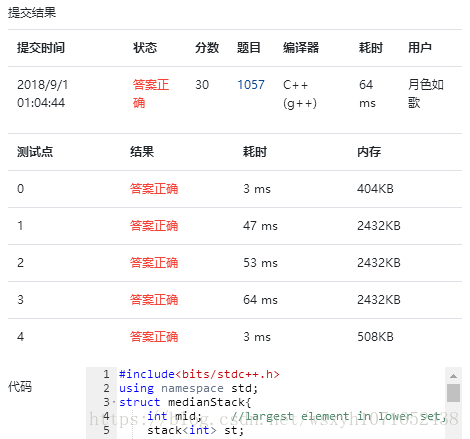Image resolution: width=470 pixels, height=439 pixels.
Task: Click the submission status '答案正确' in top row
Action: 151,94
